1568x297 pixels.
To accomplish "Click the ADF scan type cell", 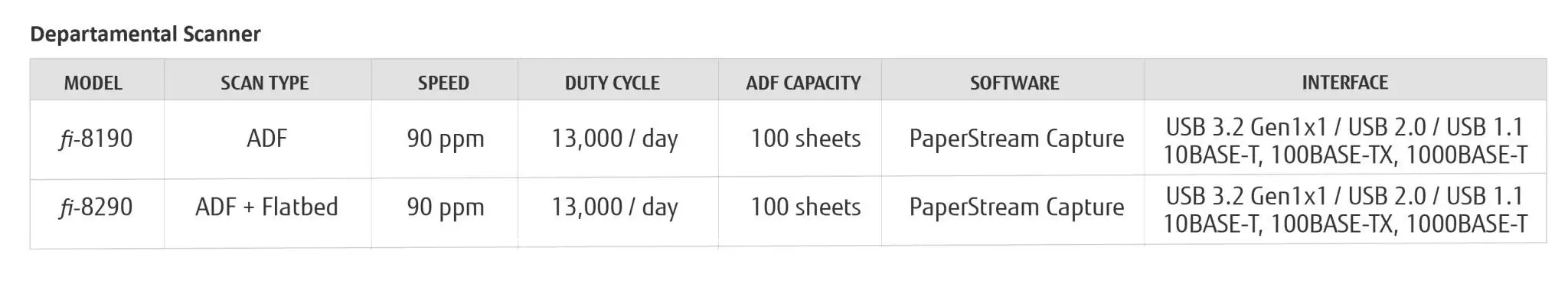I will [x=267, y=139].
